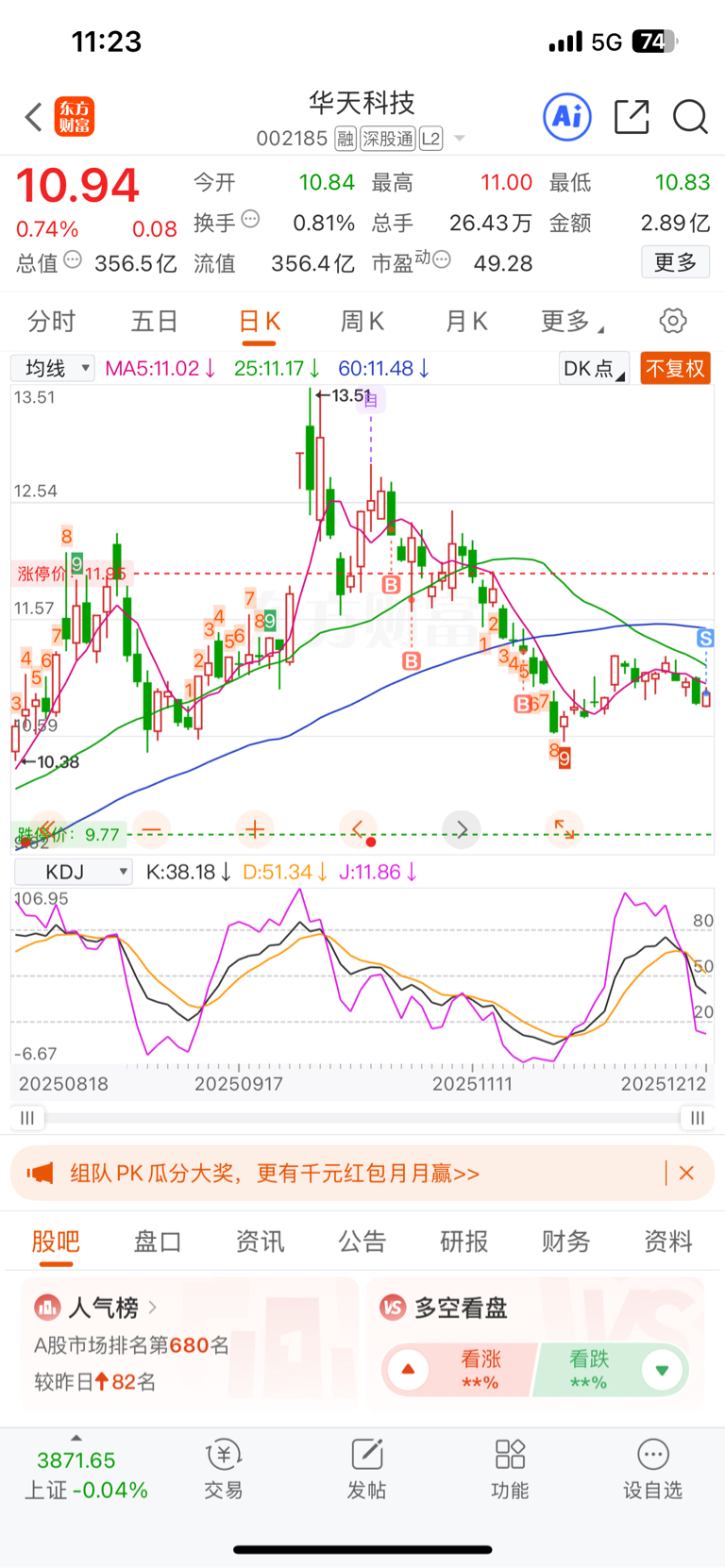Expand chart to fullscreen icon
This screenshot has width=725, height=1568.
(565, 830)
